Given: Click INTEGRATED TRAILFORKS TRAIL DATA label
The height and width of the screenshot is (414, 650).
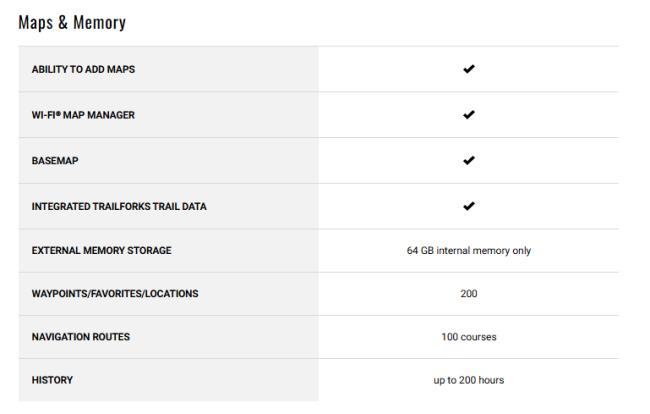Looking at the screenshot, I should point(119,206).
